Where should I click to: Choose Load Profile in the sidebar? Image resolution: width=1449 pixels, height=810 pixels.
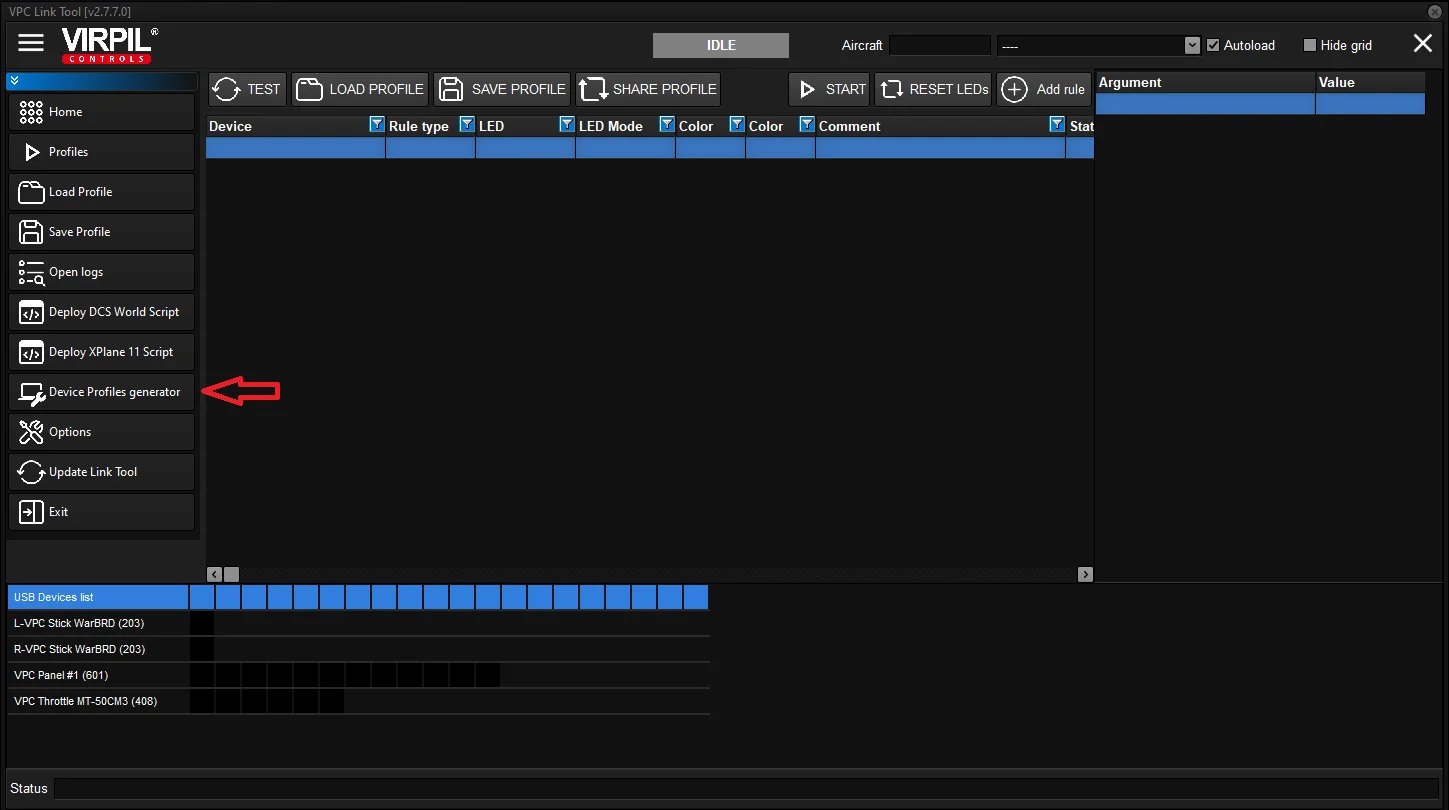101,192
